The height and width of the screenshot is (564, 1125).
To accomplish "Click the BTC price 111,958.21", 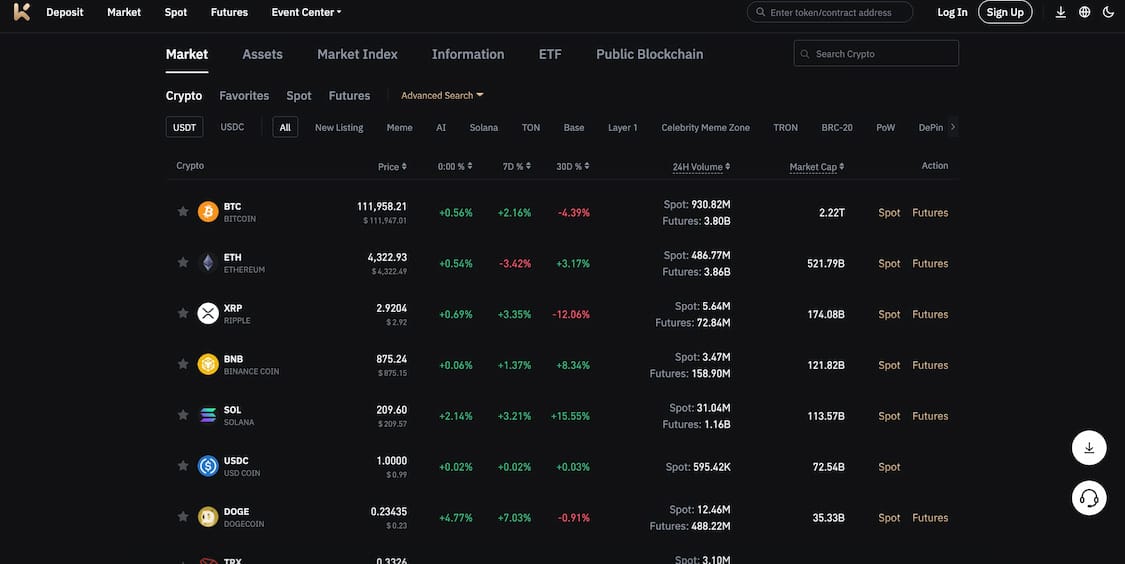I will [382, 206].
